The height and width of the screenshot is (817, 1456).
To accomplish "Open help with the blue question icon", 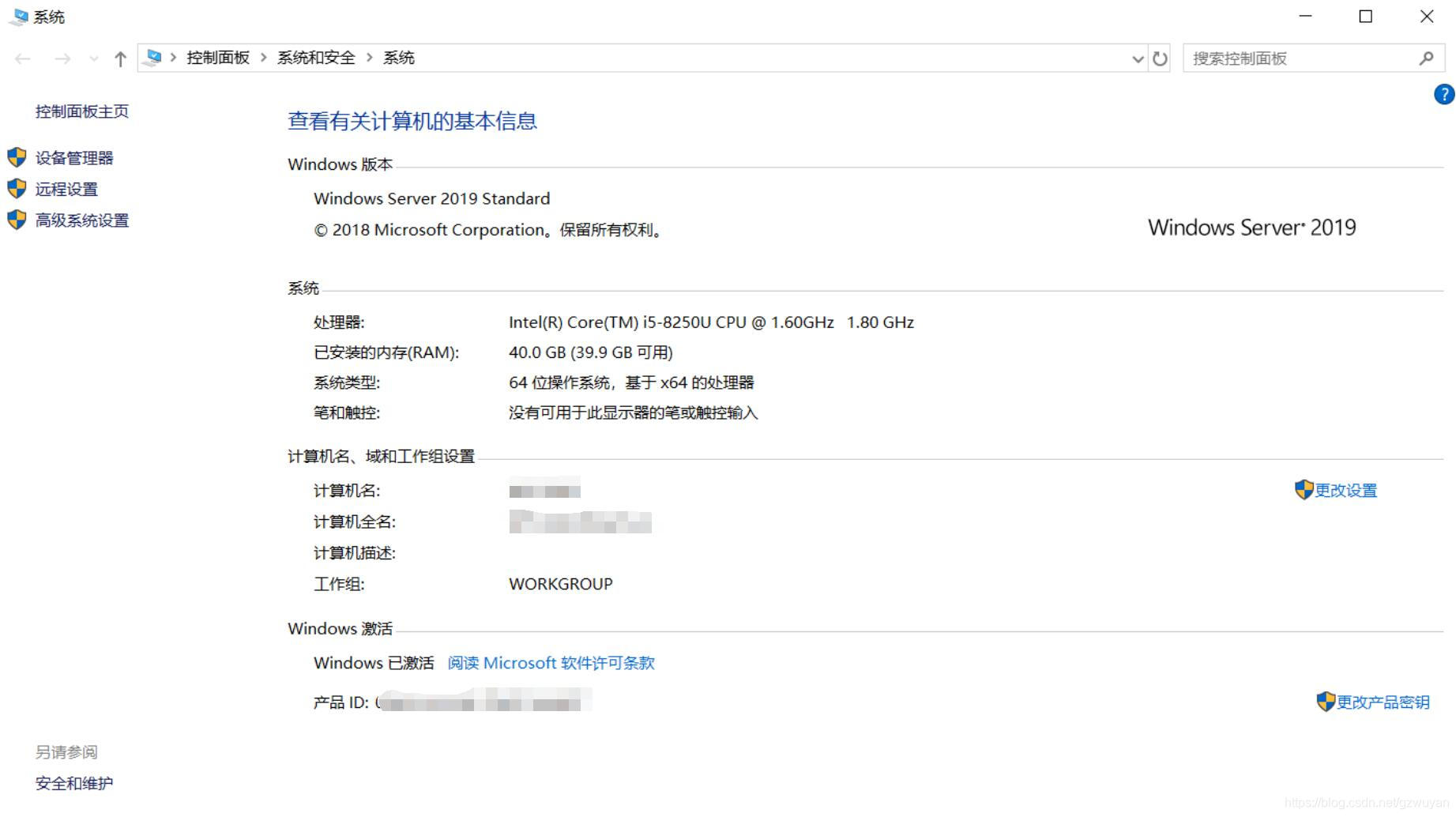I will click(x=1444, y=95).
